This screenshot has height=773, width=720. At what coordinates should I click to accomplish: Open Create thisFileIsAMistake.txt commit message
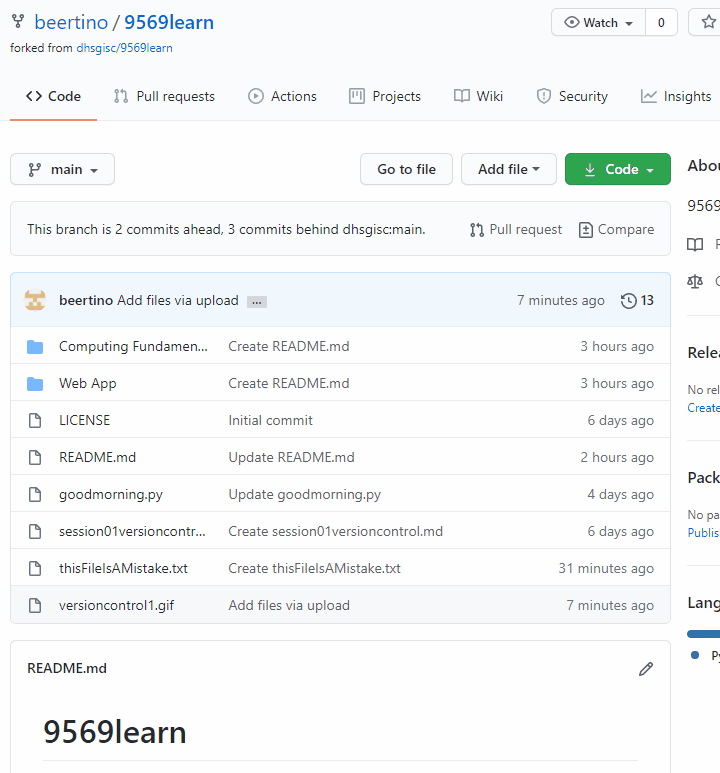point(314,568)
